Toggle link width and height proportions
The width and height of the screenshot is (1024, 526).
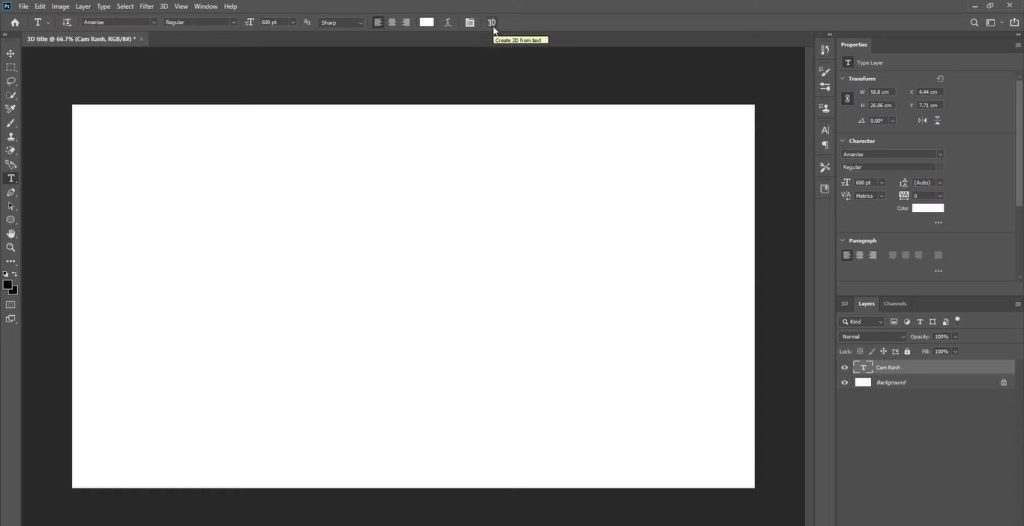coord(848,99)
